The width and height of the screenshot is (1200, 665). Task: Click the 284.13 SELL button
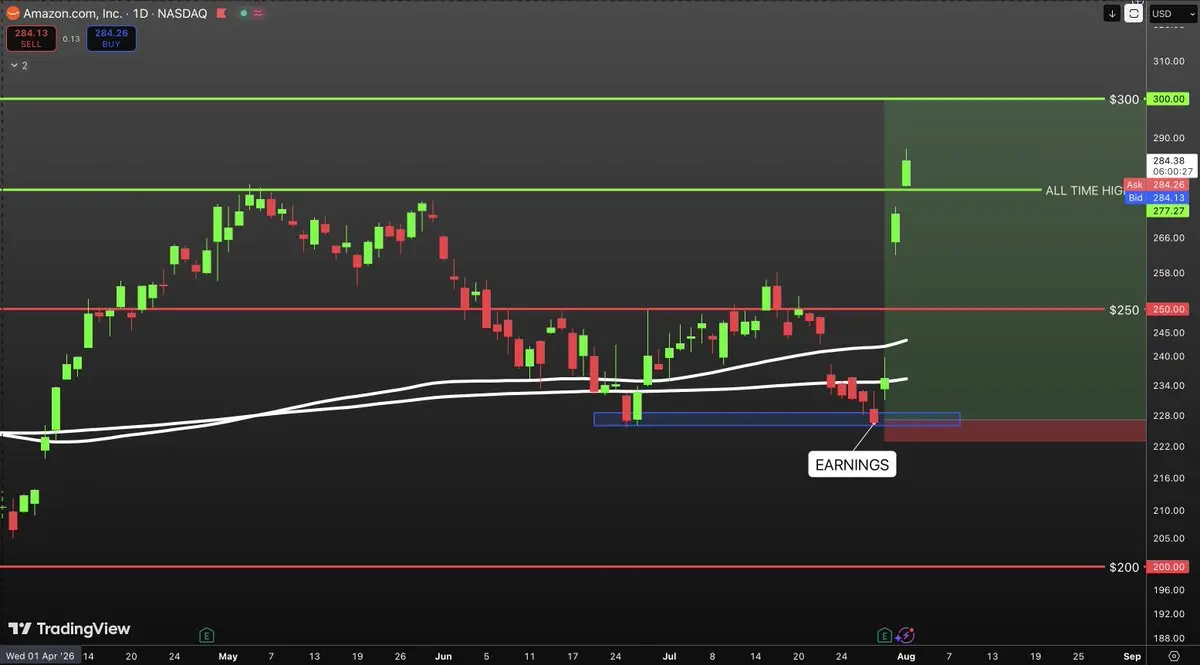(32, 39)
